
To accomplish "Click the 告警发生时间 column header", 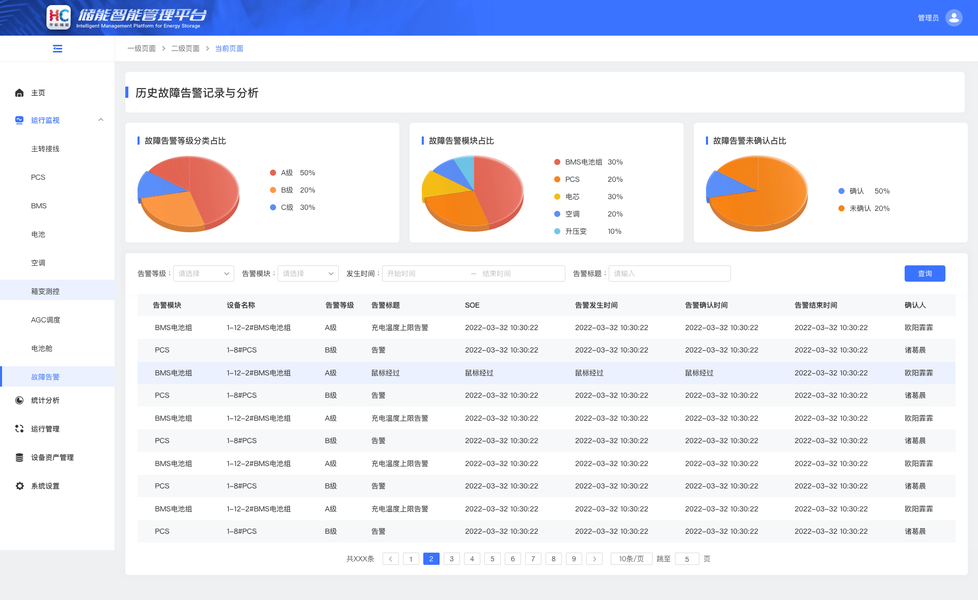I will [596, 305].
